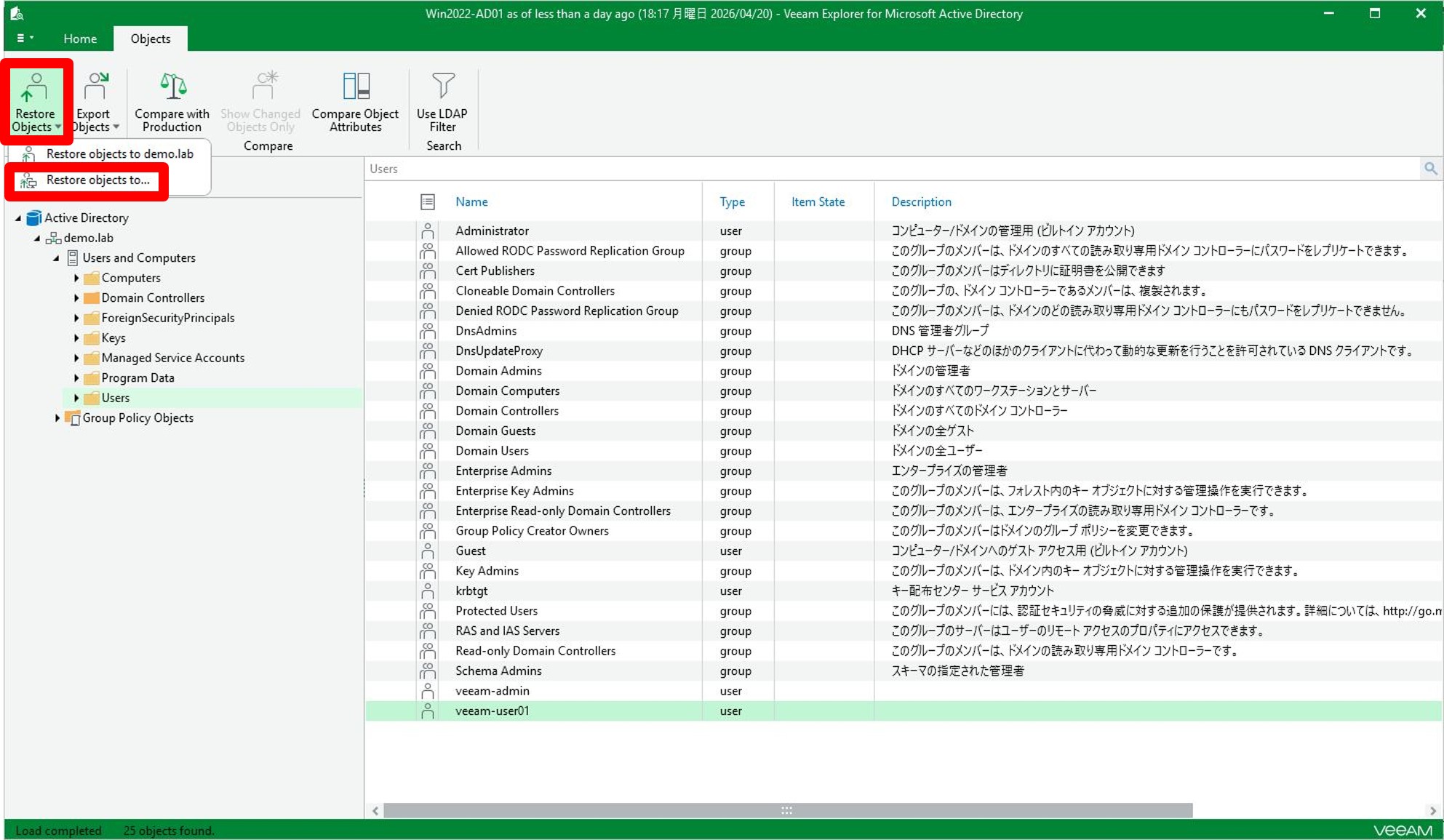The width and height of the screenshot is (1444, 840).
Task: Select the RAS and IAS Servers row
Action: pos(904,631)
